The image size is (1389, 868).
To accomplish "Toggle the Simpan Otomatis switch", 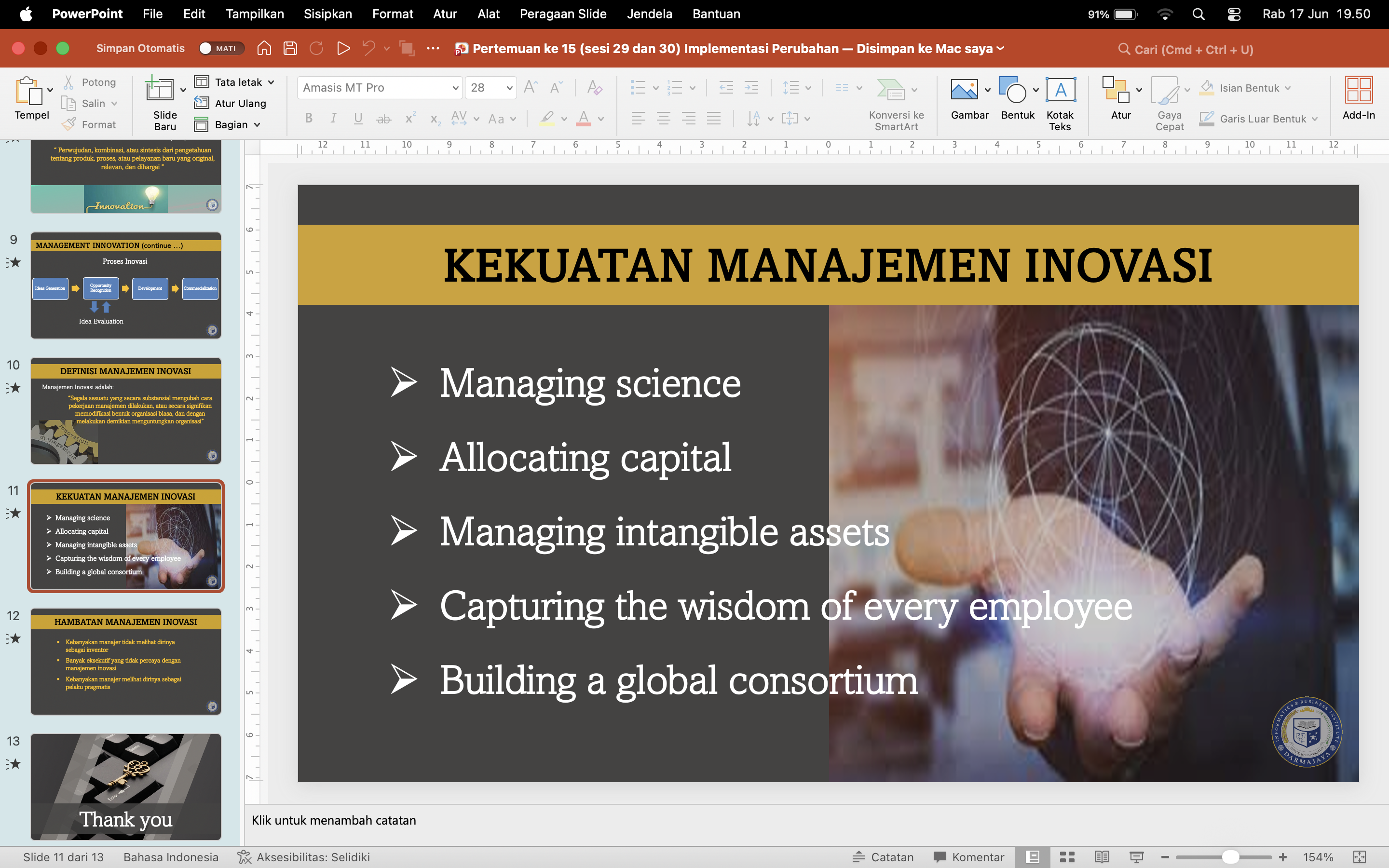I will pos(221,48).
